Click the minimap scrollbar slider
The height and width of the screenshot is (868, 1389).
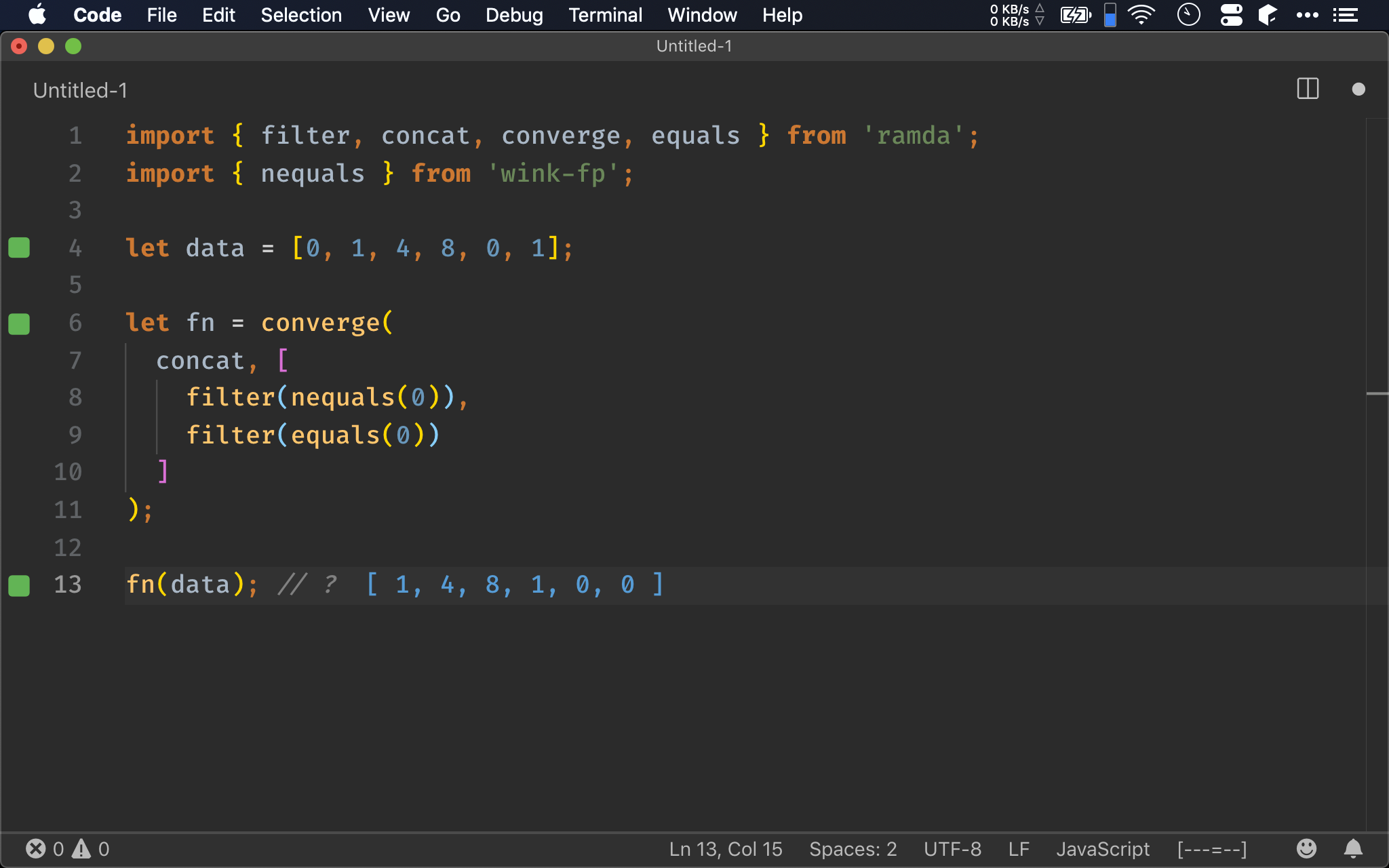[1377, 393]
